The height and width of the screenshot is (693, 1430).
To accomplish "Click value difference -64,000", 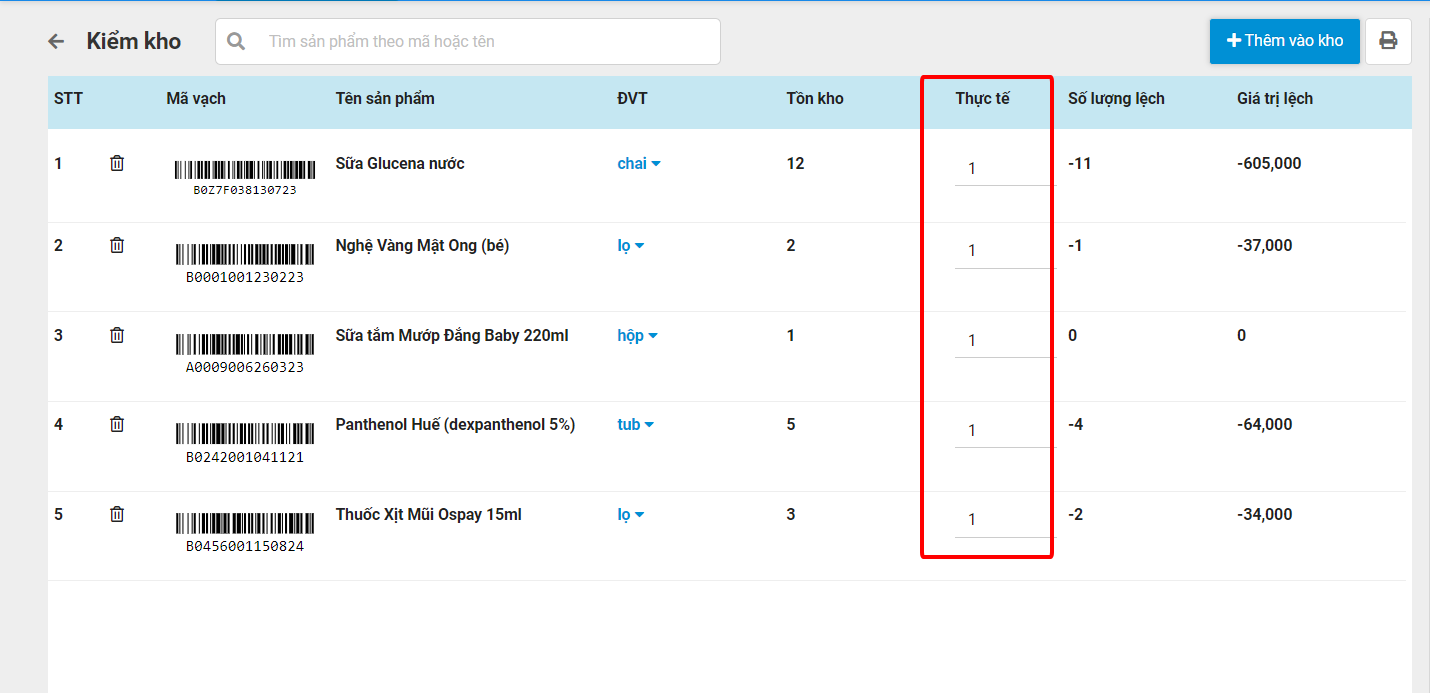I will (1265, 424).
